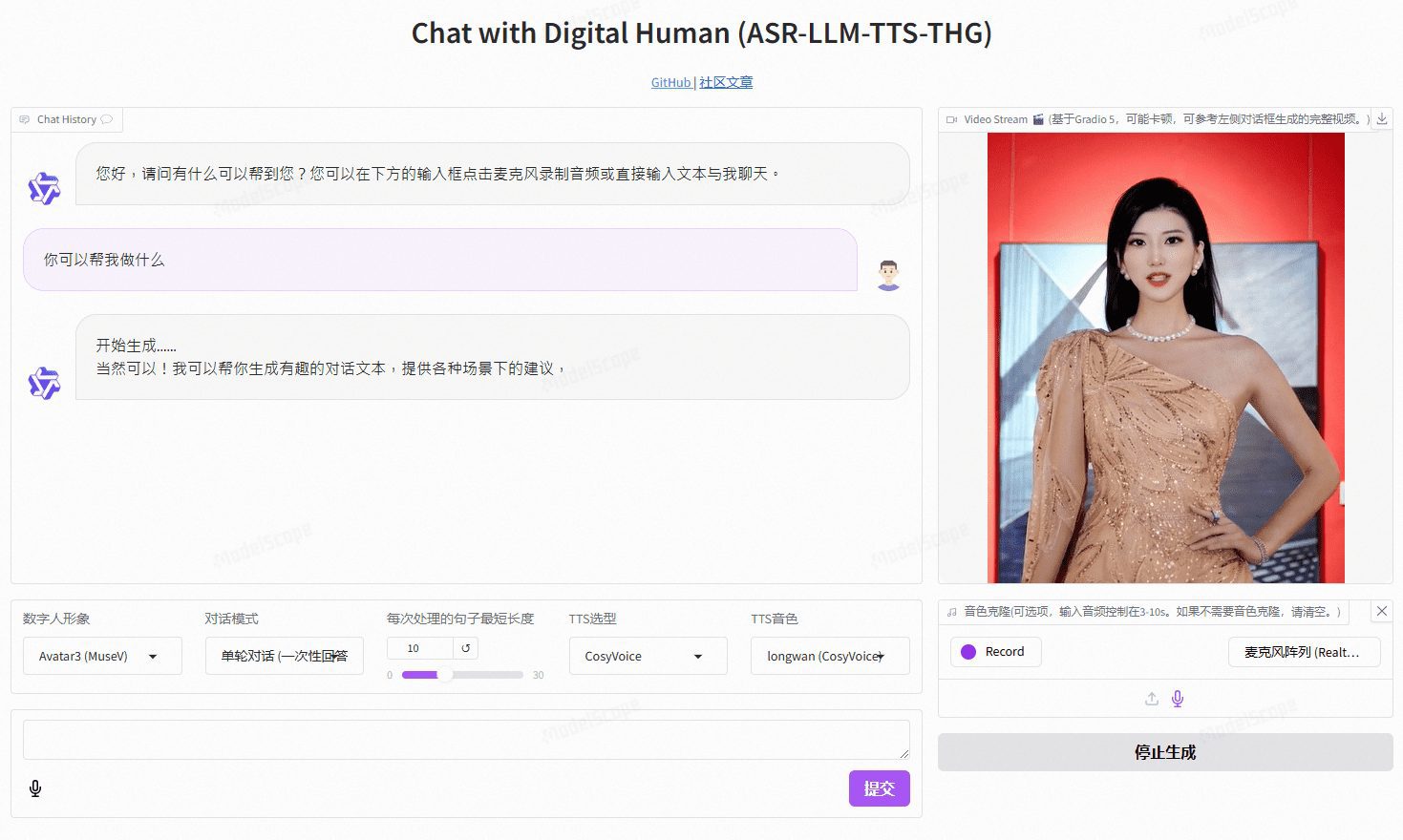
Task: Click the bot avatar beside 开始生成 message
Action: tap(44, 383)
